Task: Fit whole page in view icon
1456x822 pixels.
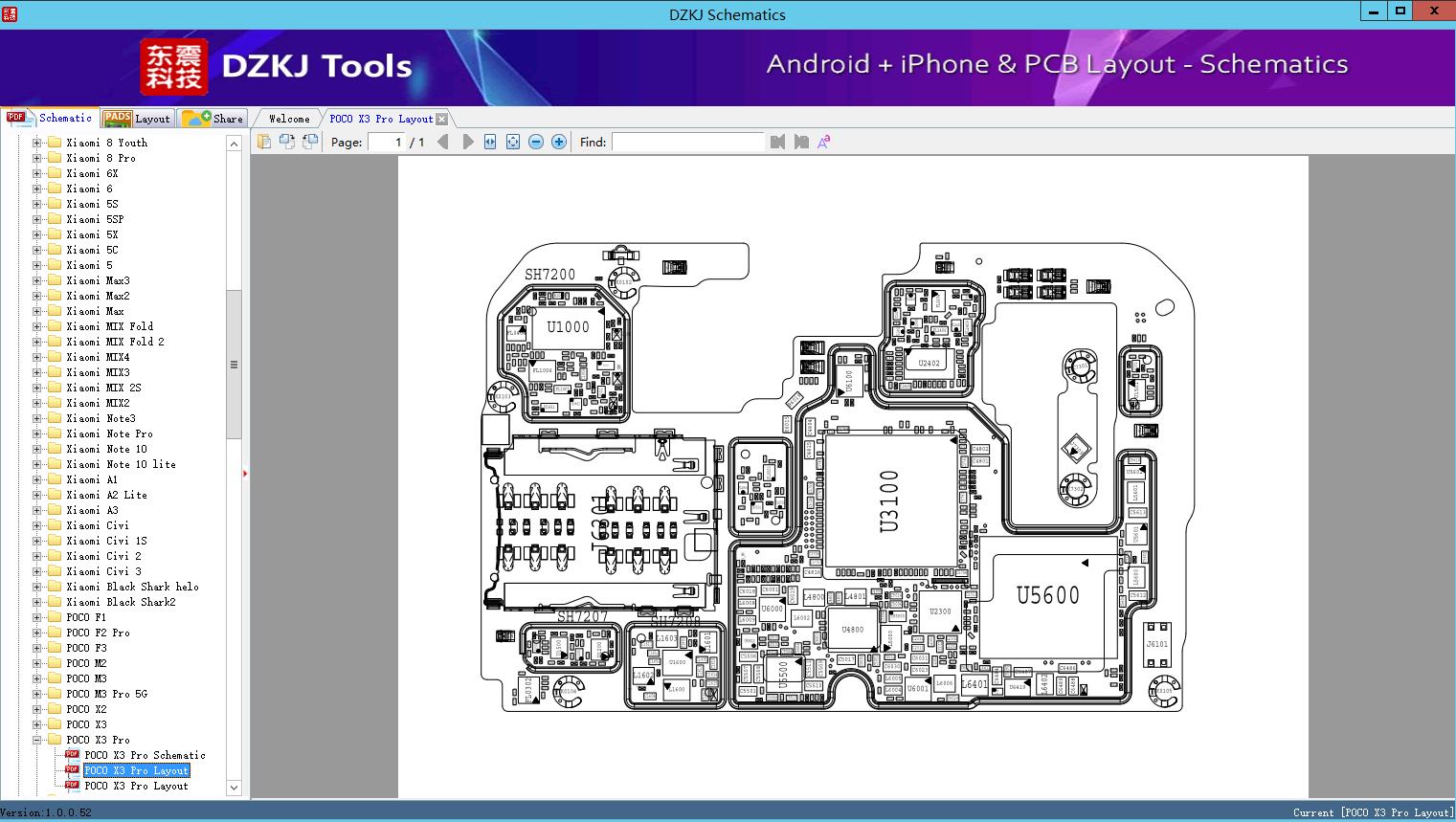Action: [x=513, y=142]
